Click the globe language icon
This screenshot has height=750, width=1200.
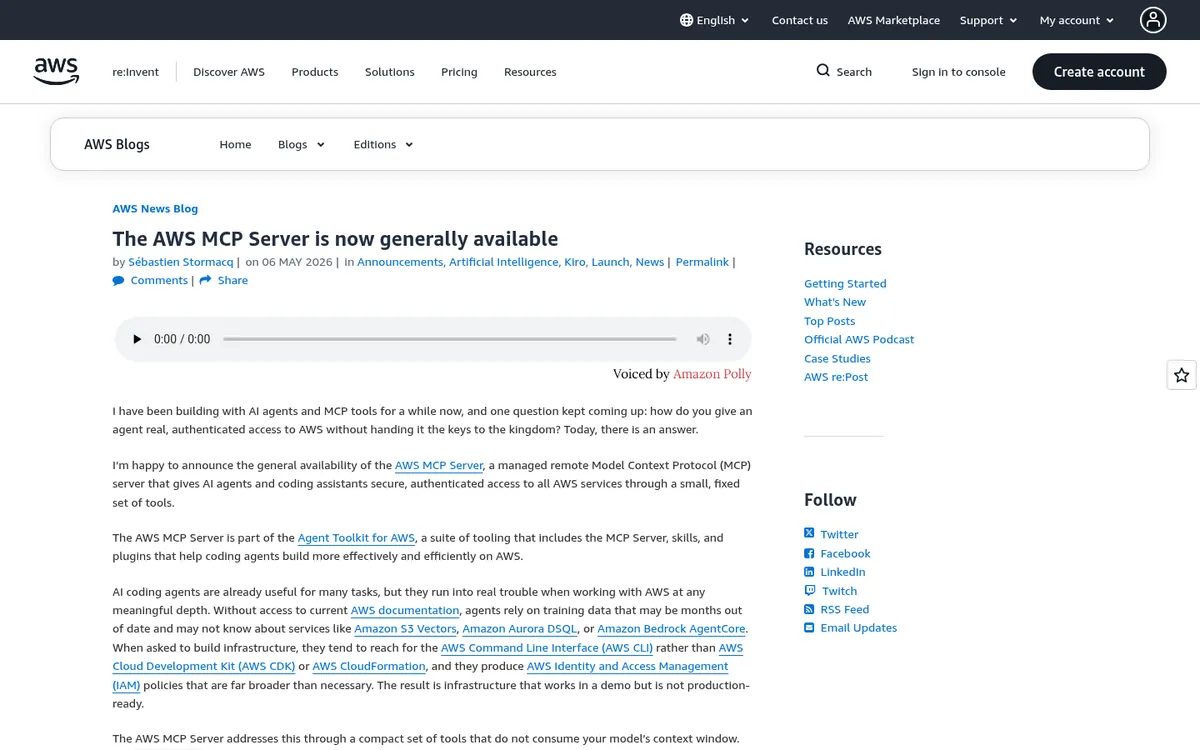click(x=686, y=20)
